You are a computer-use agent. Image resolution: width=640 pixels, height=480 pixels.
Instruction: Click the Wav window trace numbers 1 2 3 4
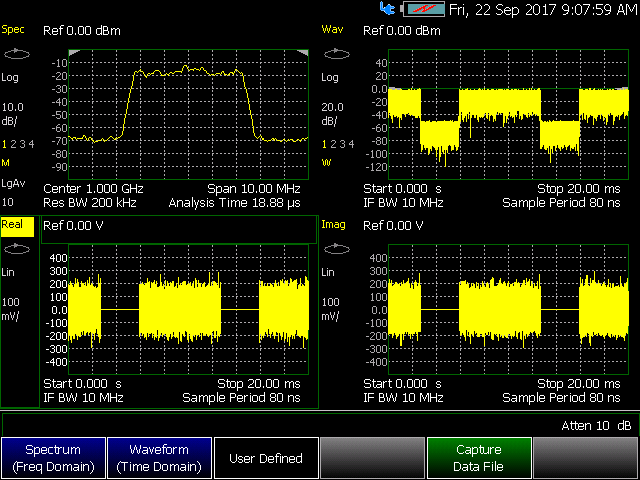pyautogui.click(x=338, y=144)
